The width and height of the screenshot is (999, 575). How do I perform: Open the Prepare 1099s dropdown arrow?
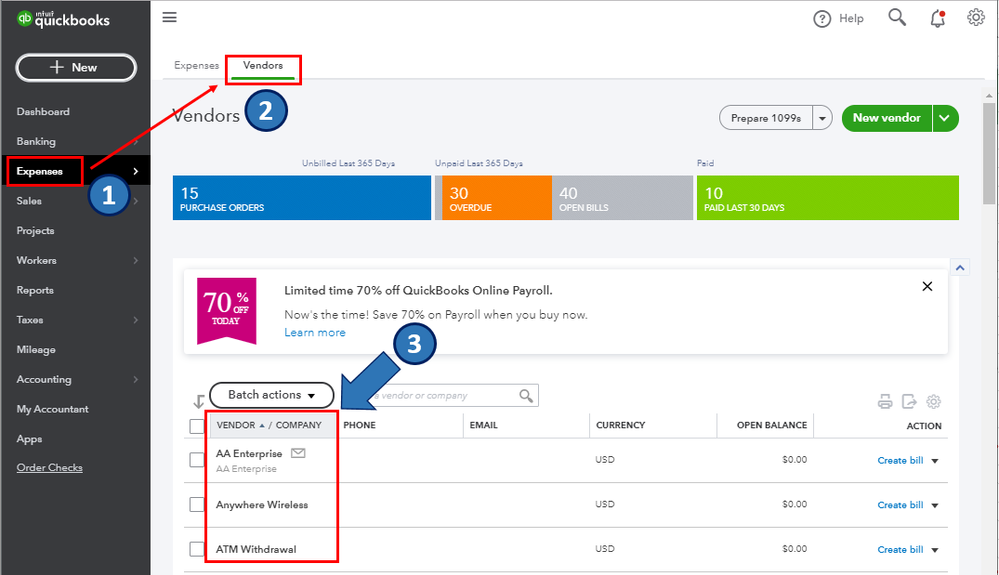pyautogui.click(x=823, y=118)
